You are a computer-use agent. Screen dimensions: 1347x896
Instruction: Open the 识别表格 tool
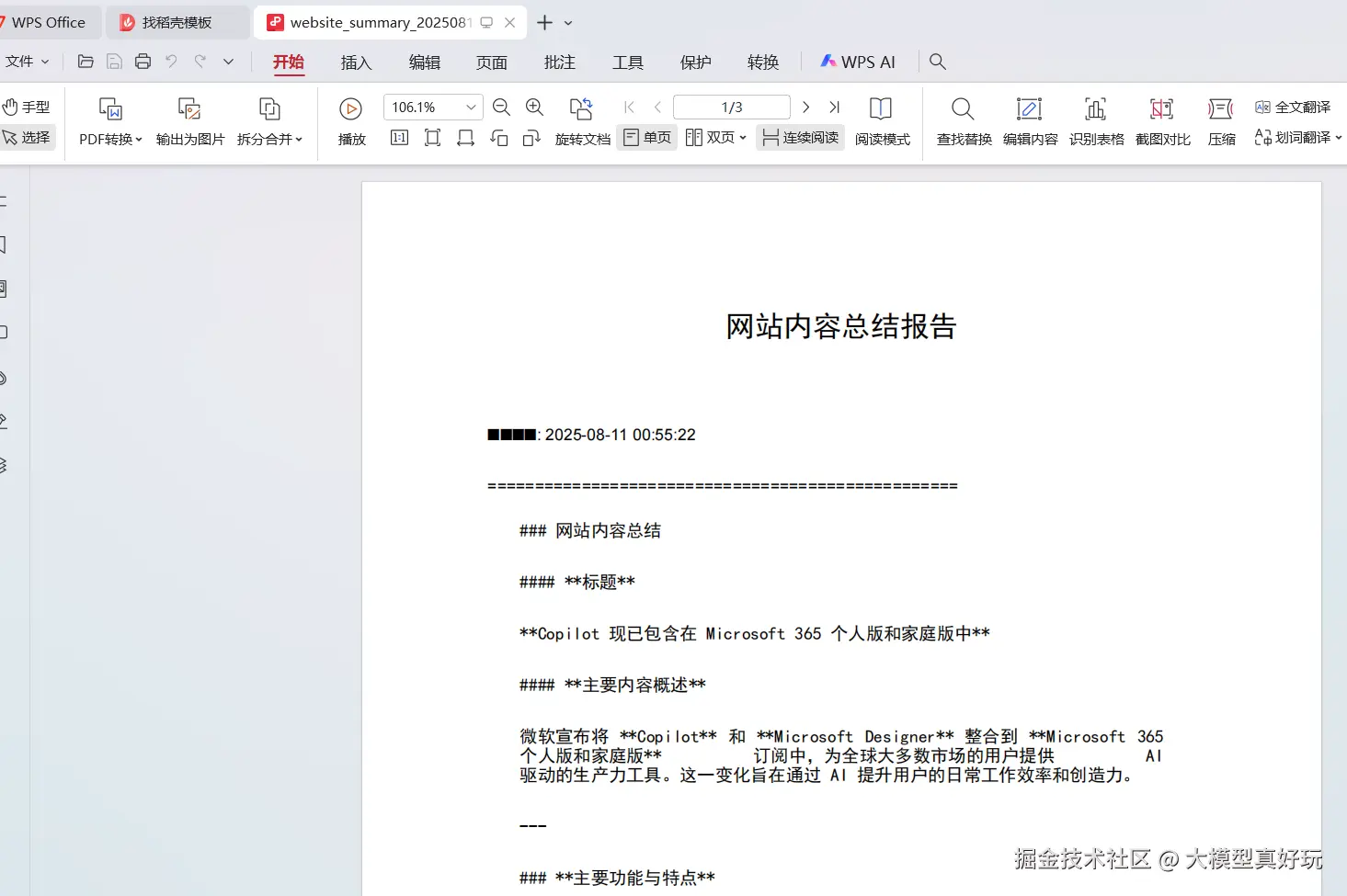tap(1096, 121)
